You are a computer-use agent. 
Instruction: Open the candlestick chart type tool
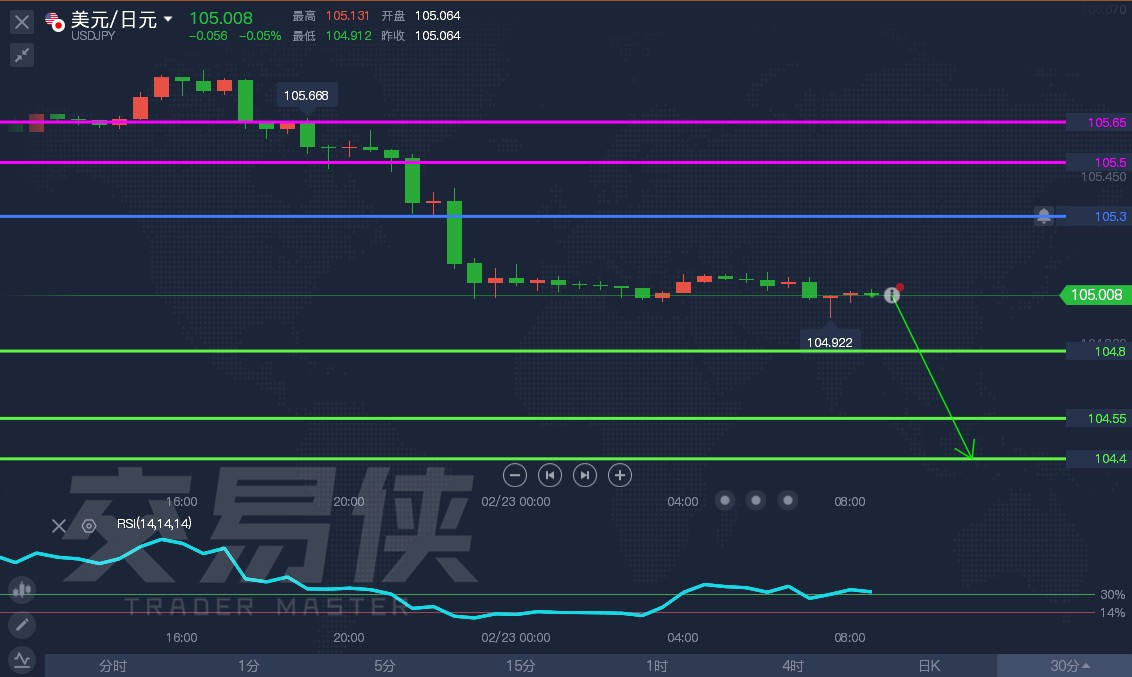coord(22,590)
